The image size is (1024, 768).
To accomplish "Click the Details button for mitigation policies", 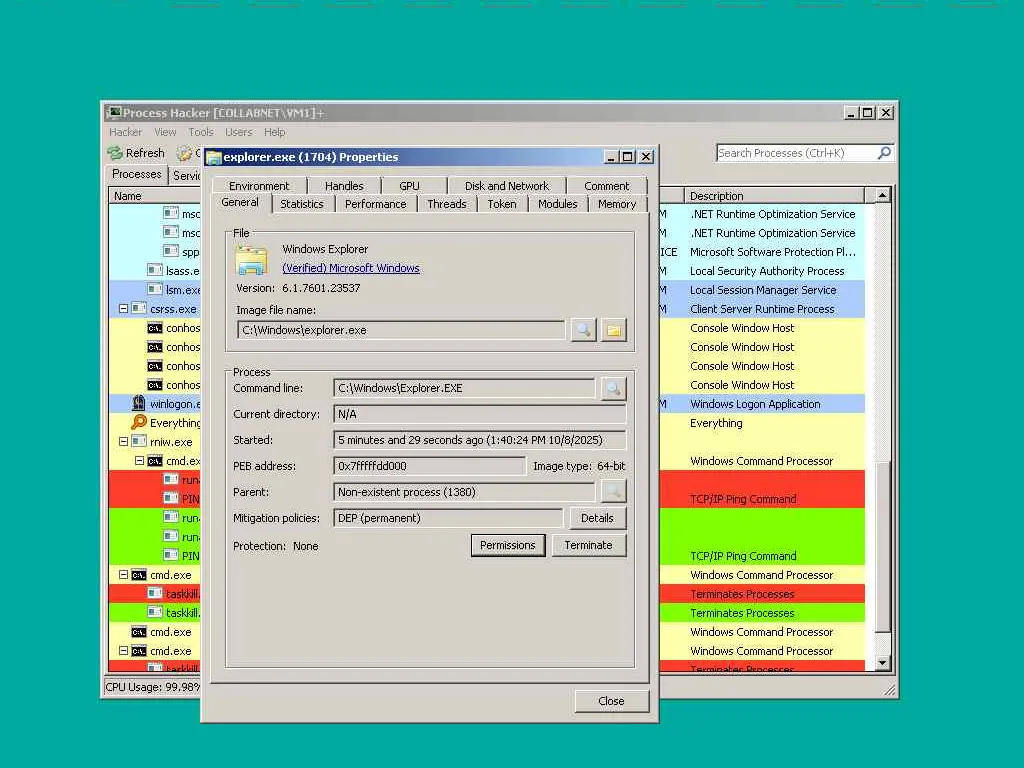I will point(597,518).
